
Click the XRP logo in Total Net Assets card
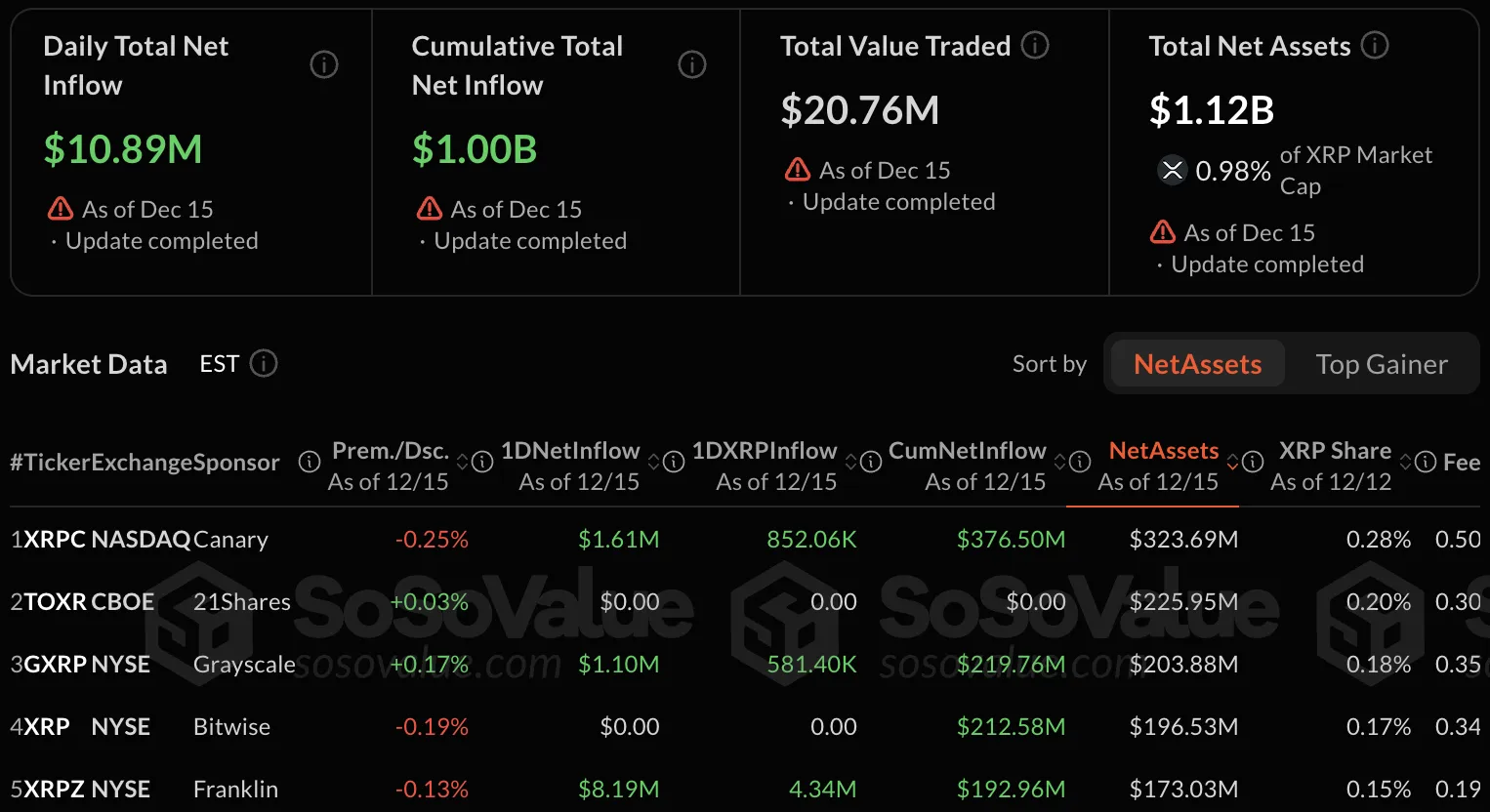tap(1173, 170)
